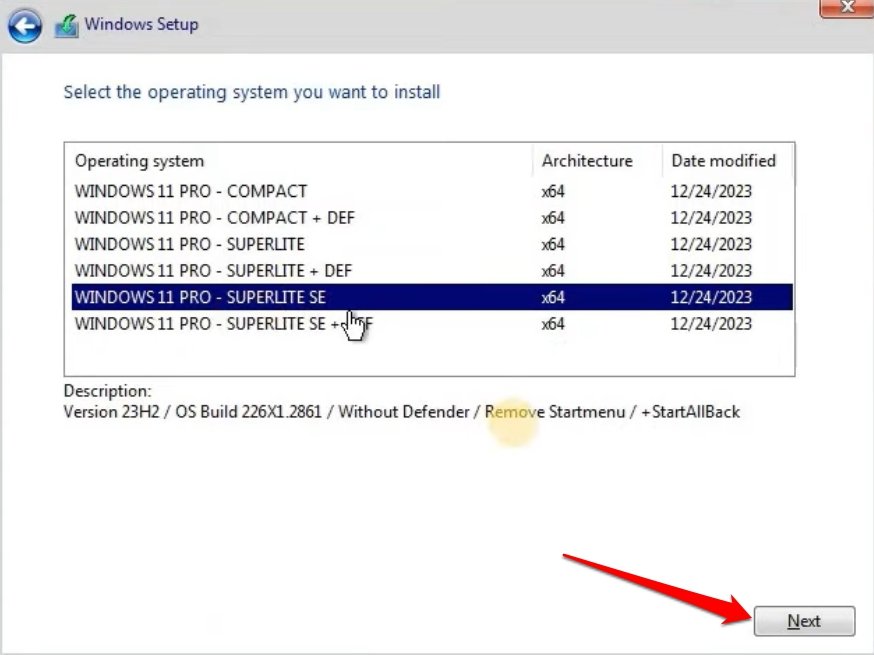Go back with the blue arrow button

(25, 26)
